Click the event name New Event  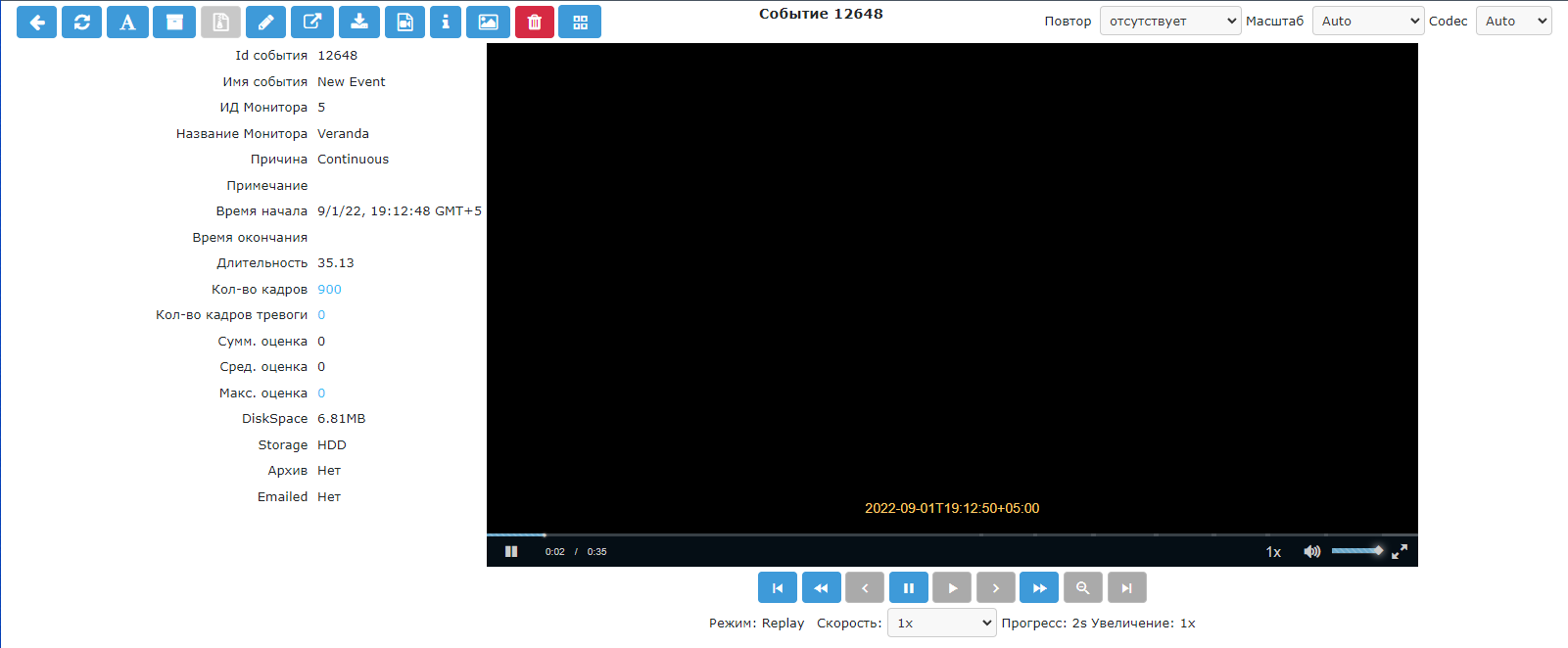pos(351,82)
